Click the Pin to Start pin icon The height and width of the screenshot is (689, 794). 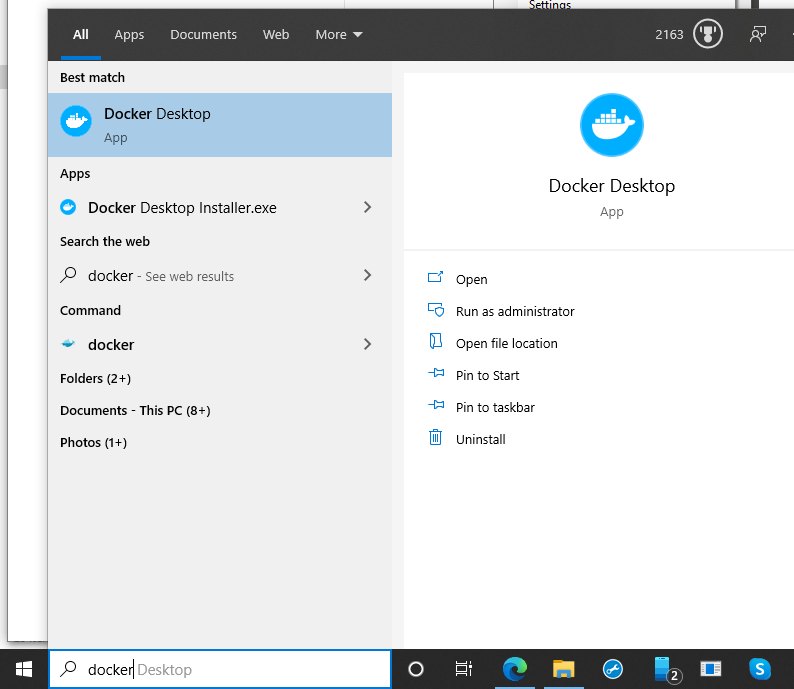[435, 374]
